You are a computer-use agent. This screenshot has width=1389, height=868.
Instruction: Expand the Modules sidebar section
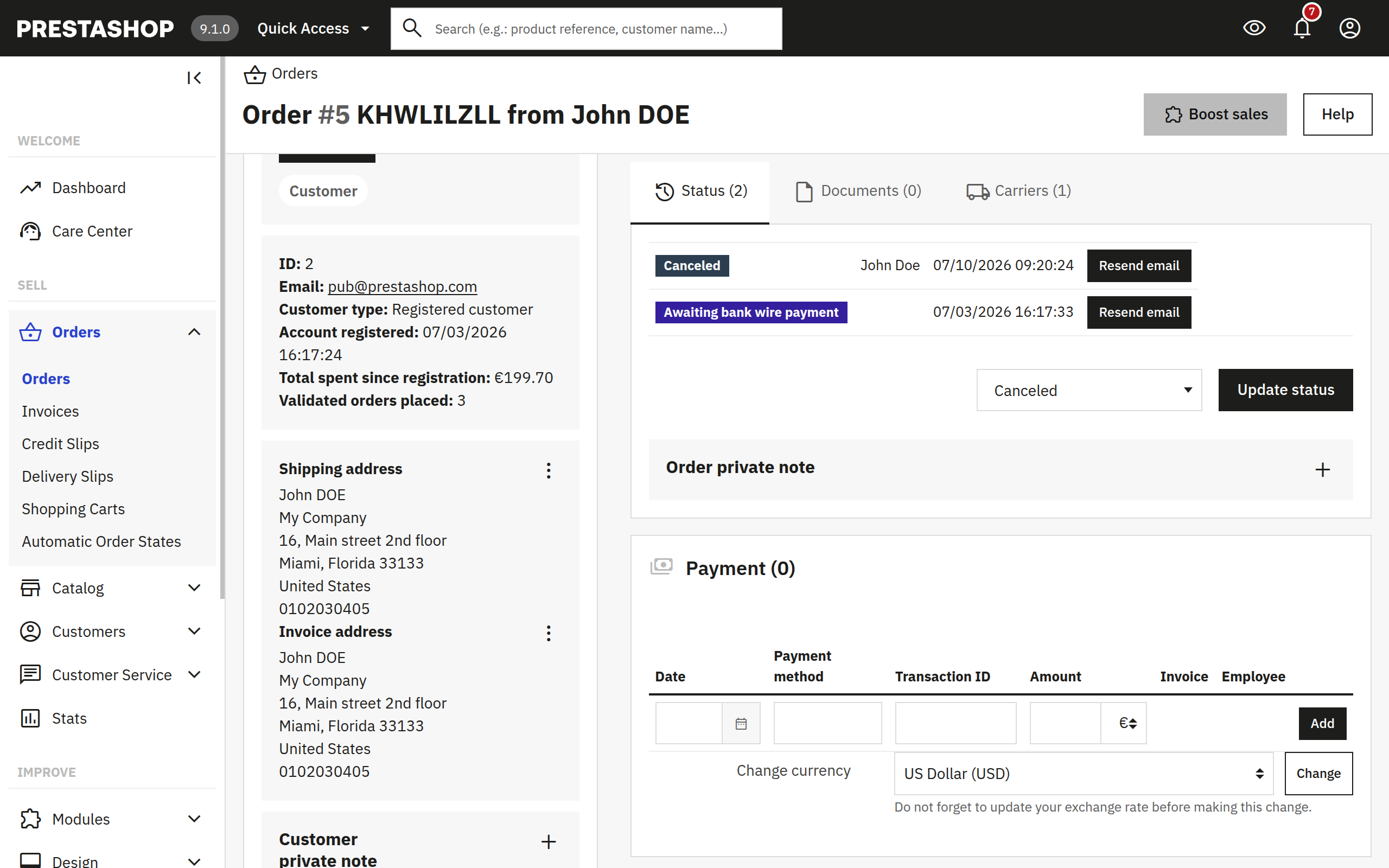pyautogui.click(x=194, y=819)
